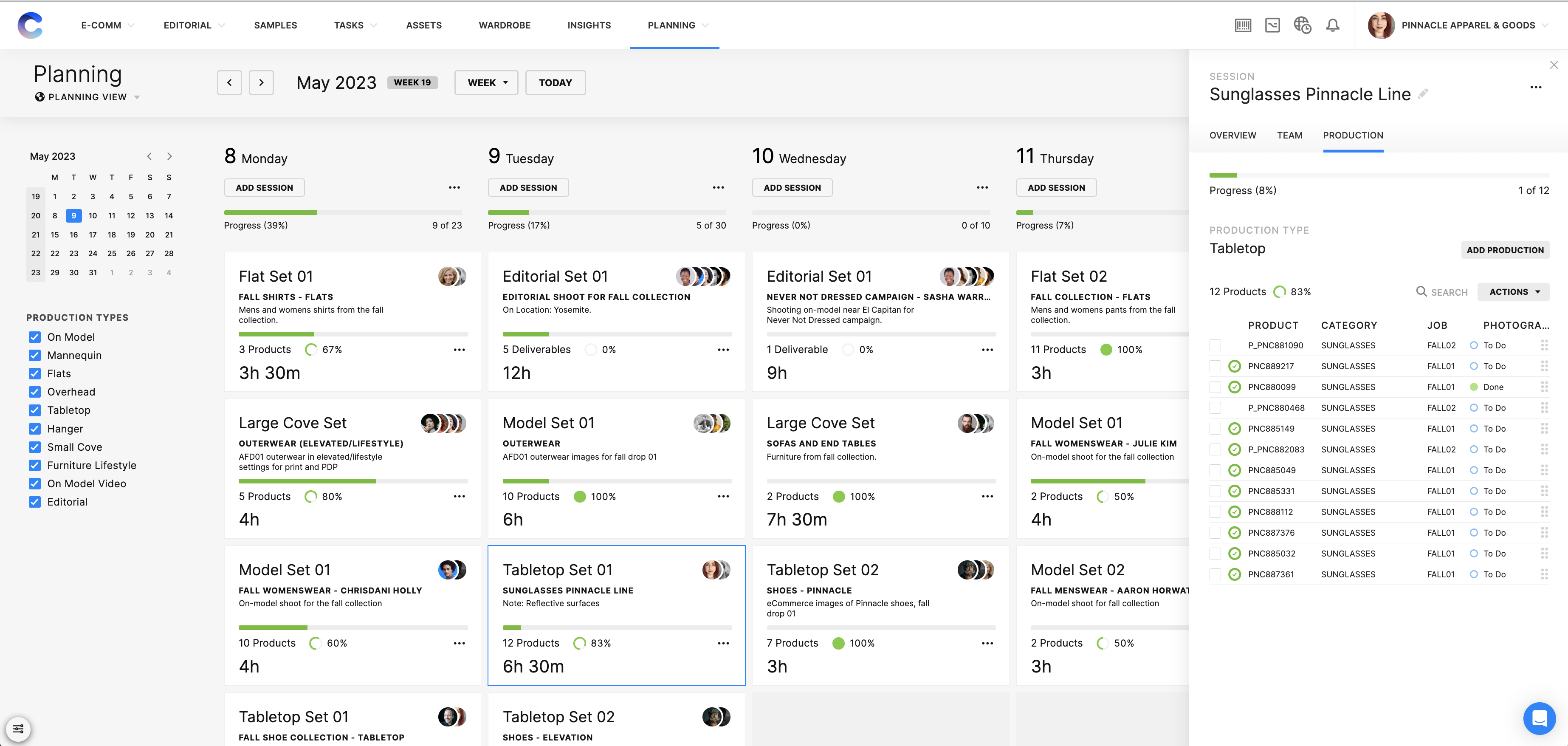Uncheck the Overhead production type
The width and height of the screenshot is (1568, 746).
pos(35,392)
